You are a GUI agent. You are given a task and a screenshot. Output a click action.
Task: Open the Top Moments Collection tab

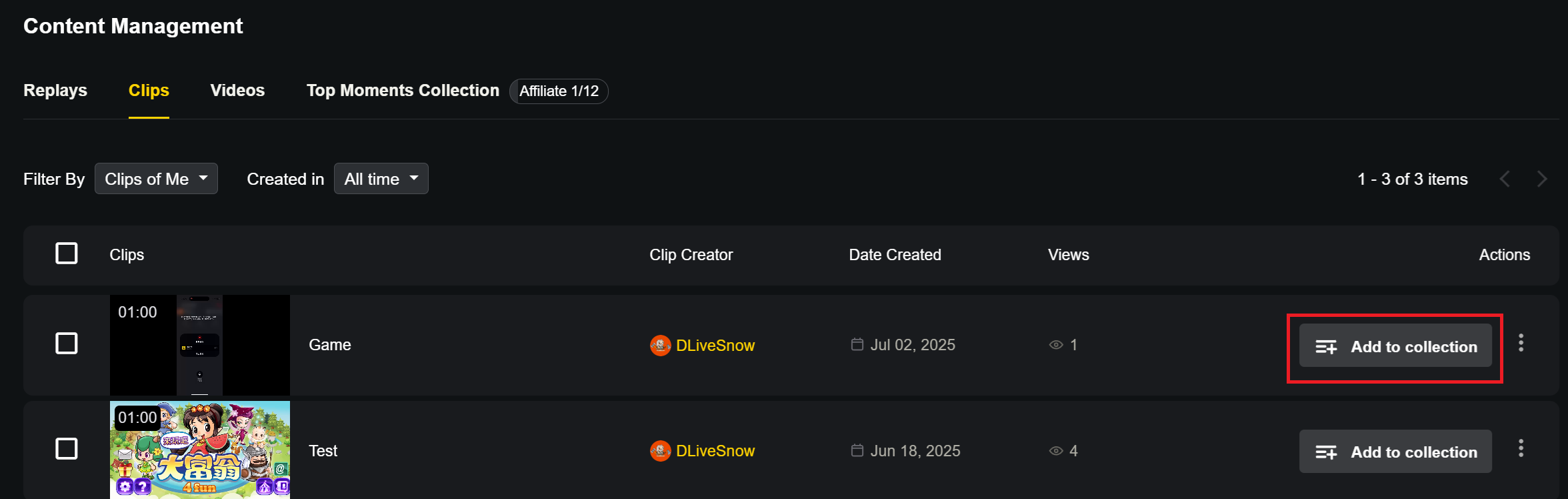tap(403, 91)
